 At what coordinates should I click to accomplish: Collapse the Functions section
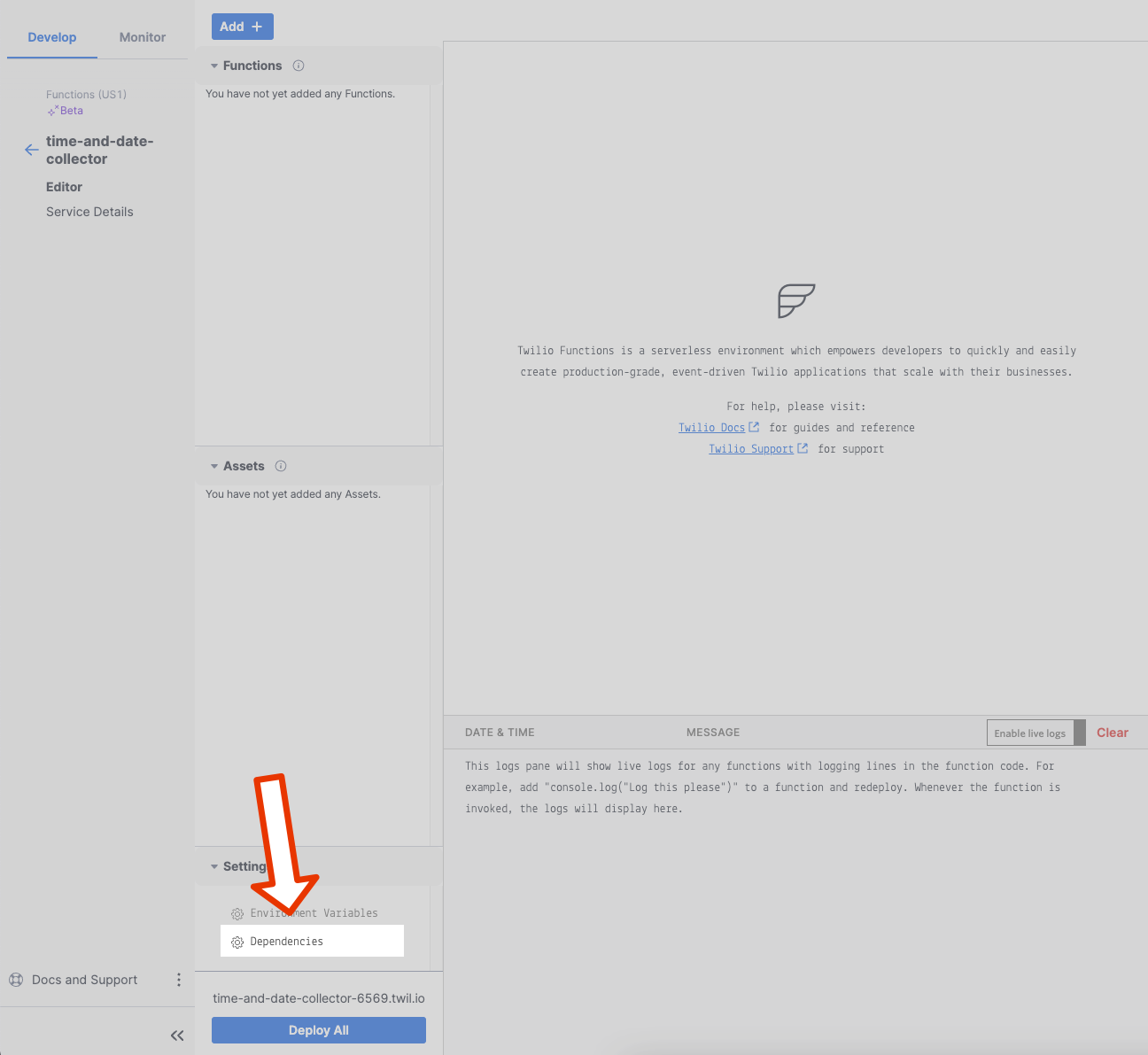pyautogui.click(x=214, y=66)
